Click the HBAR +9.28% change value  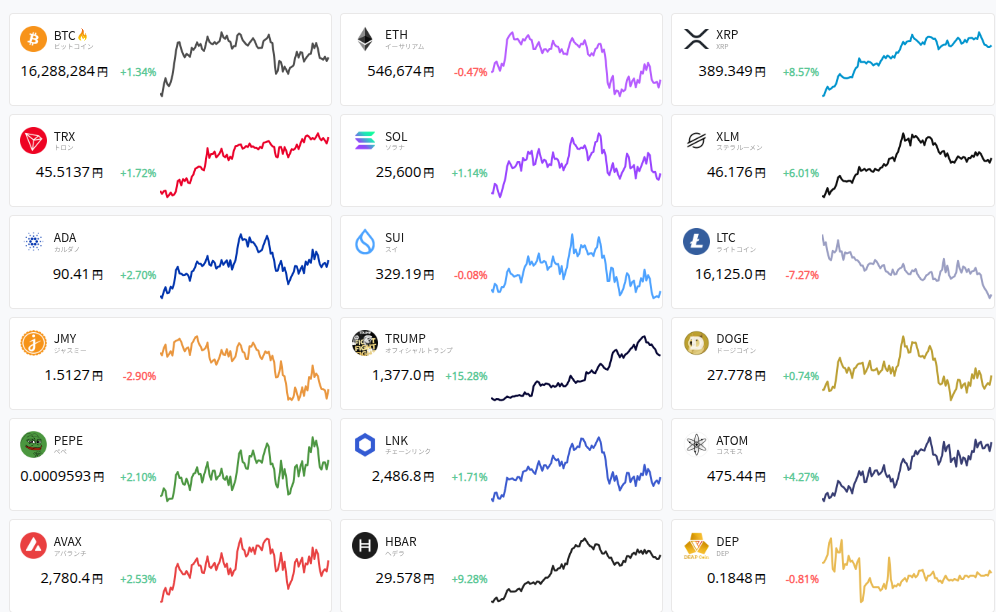[x=469, y=579]
